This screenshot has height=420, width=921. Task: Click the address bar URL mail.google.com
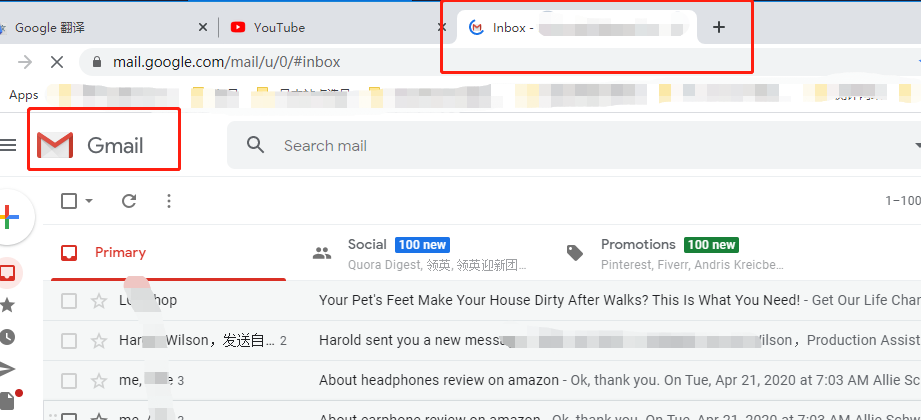[226, 62]
